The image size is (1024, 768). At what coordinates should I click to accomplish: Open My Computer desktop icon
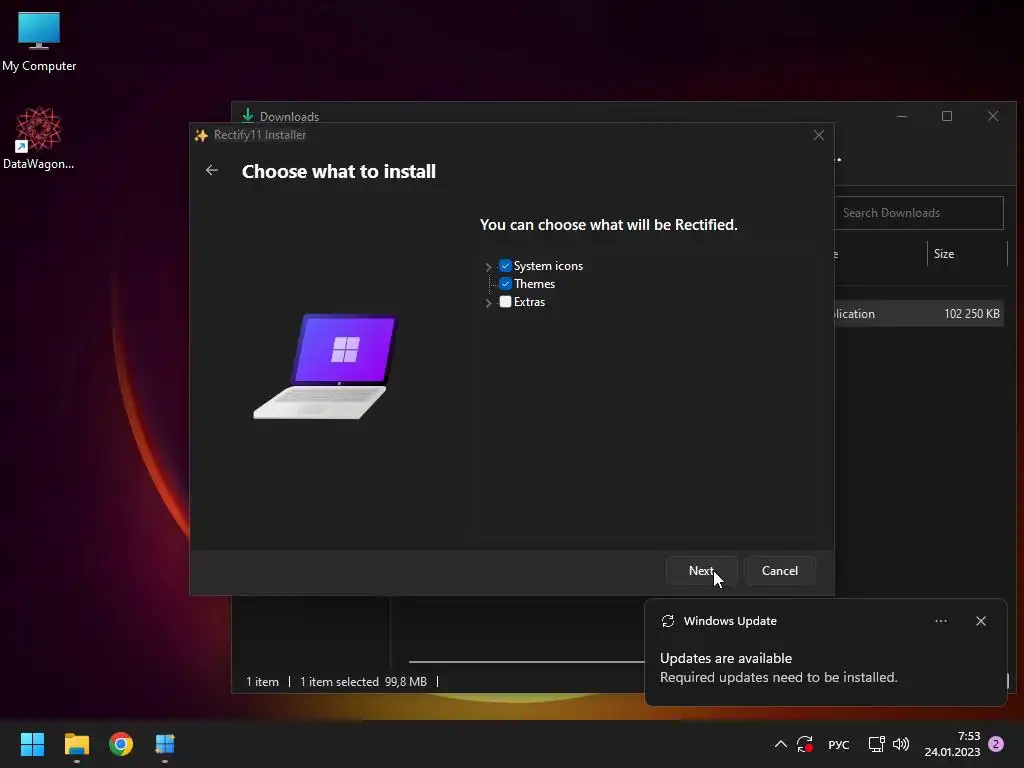(x=39, y=40)
